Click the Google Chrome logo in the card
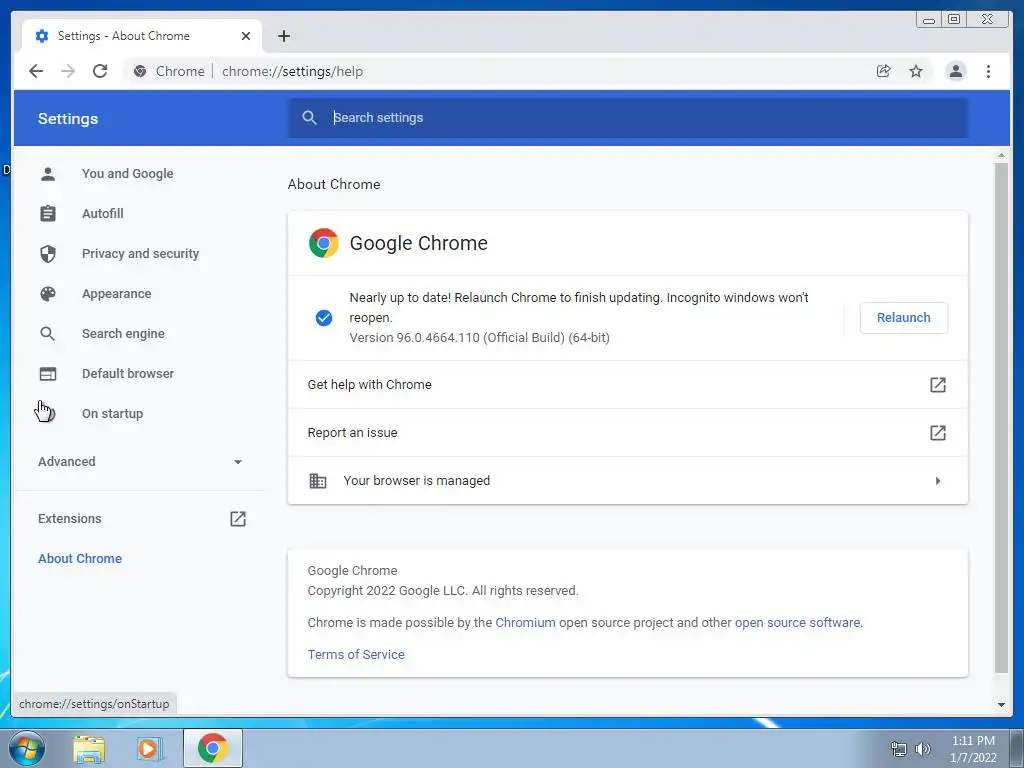 (323, 243)
